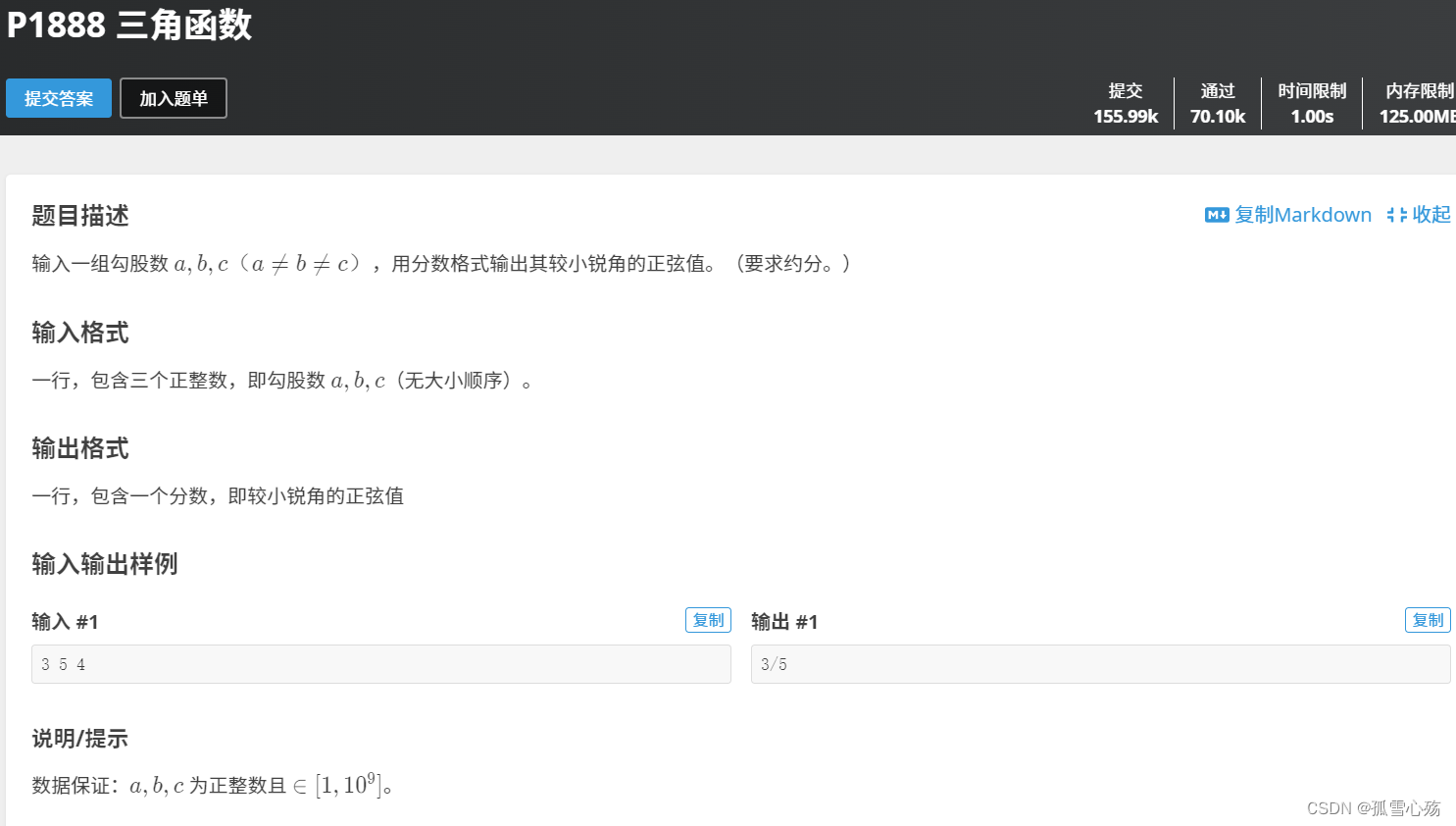Screen dimensions: 1456x826
Task: Open accepted list via the 通过 70.10k stat
Action: 1217,103
